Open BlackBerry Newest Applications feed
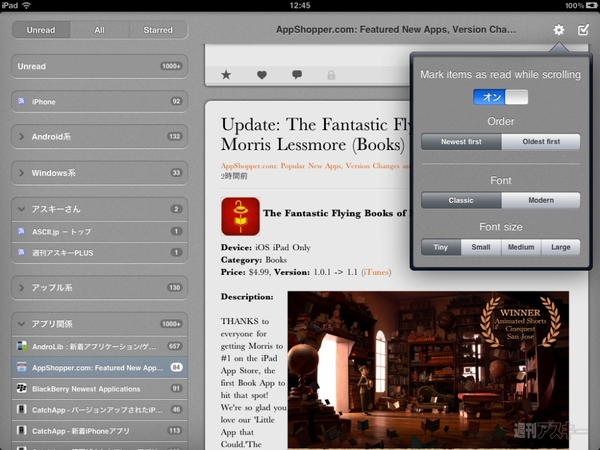 pos(99,388)
